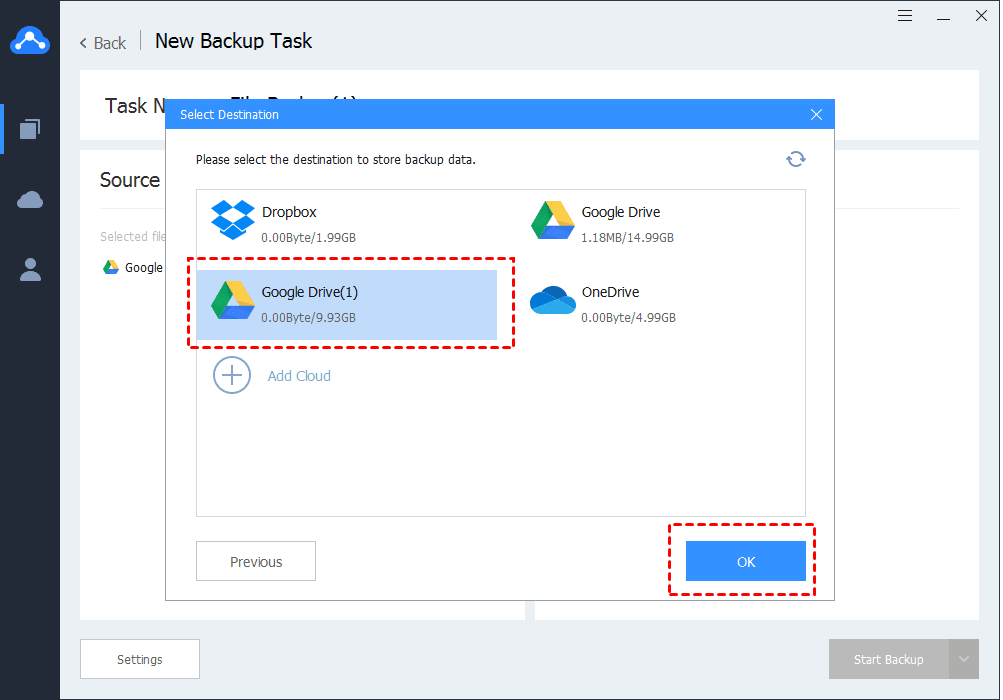The width and height of the screenshot is (1003, 700).
Task: Click the Add Cloud link text
Action: click(x=299, y=376)
